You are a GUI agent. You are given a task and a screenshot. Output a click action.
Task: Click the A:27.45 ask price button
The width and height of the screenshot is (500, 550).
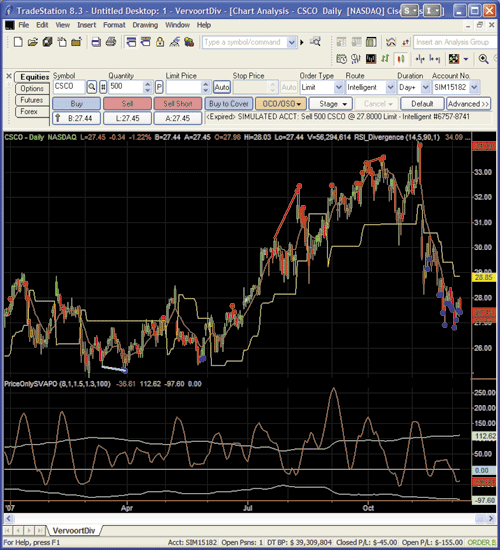(x=178, y=118)
